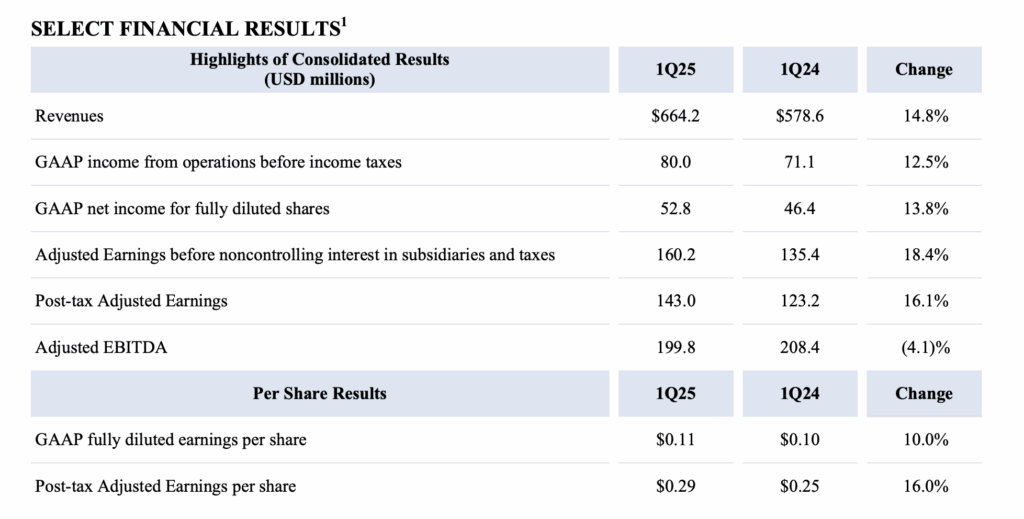Select the Highlights of Consolidated Results header cell
The height and width of the screenshot is (519, 1024).
point(320,69)
